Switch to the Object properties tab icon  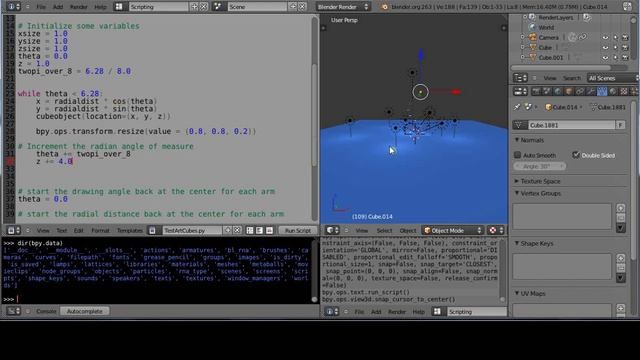(x=569, y=91)
